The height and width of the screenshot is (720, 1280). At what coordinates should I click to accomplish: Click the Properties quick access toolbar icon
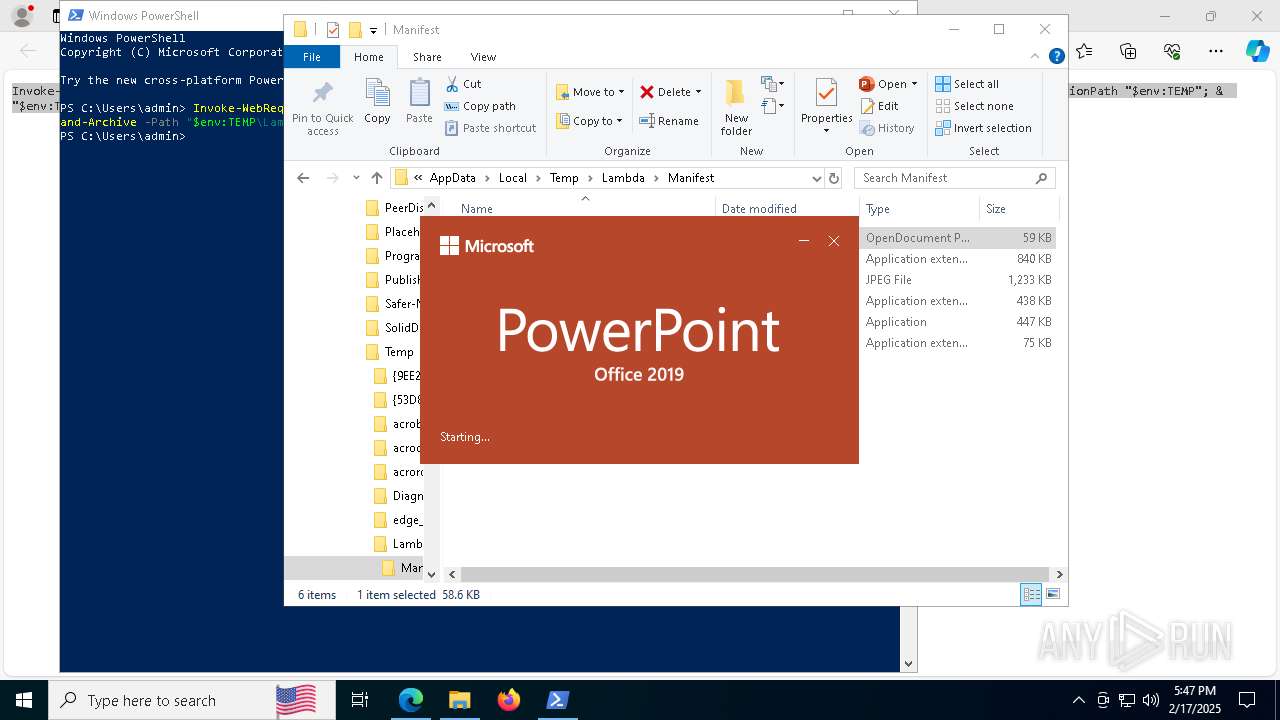point(333,30)
